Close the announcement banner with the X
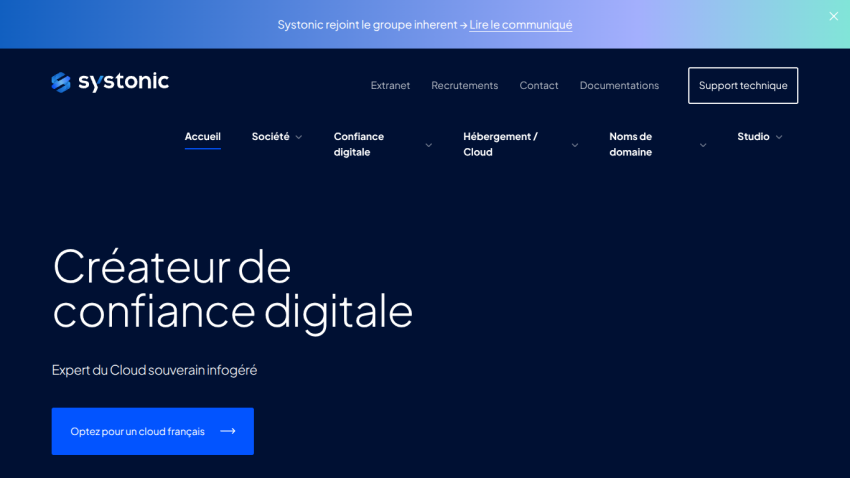850x478 pixels. pos(833,16)
